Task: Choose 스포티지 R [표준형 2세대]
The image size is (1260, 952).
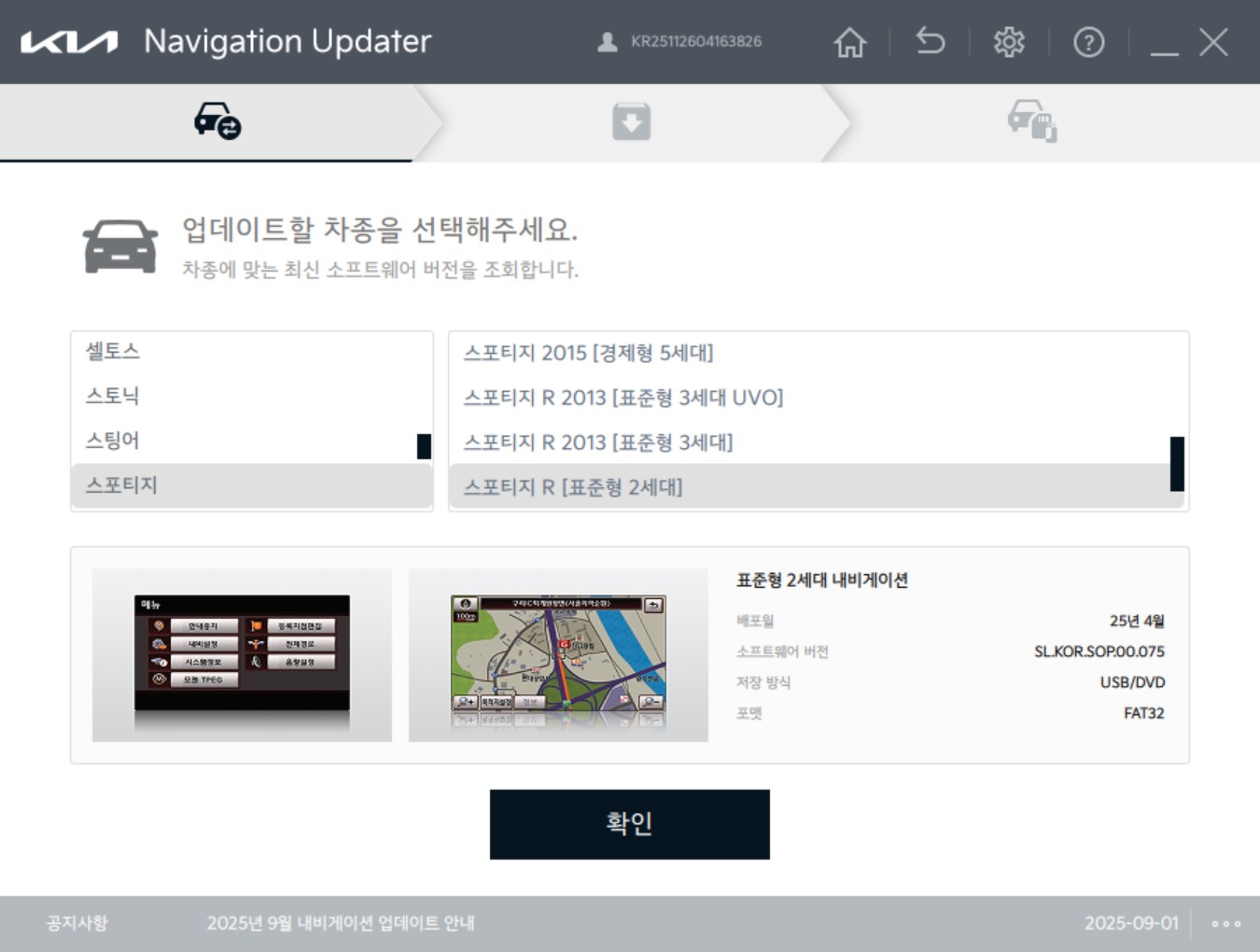Action: (817, 486)
